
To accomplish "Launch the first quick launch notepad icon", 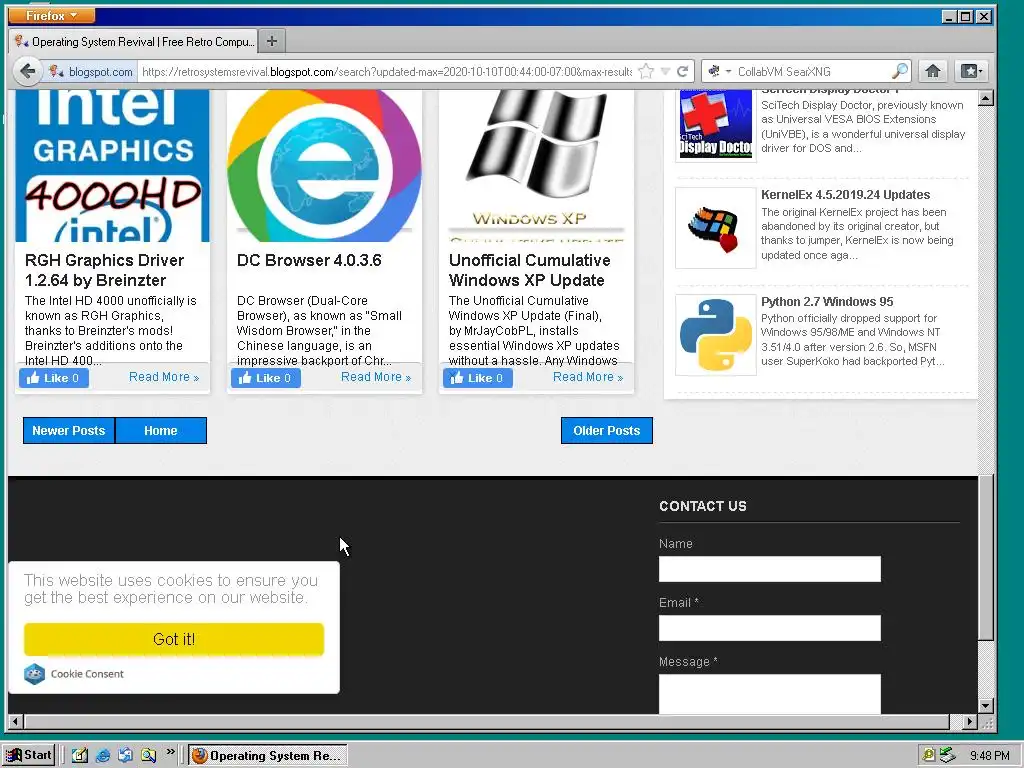I will 80,755.
